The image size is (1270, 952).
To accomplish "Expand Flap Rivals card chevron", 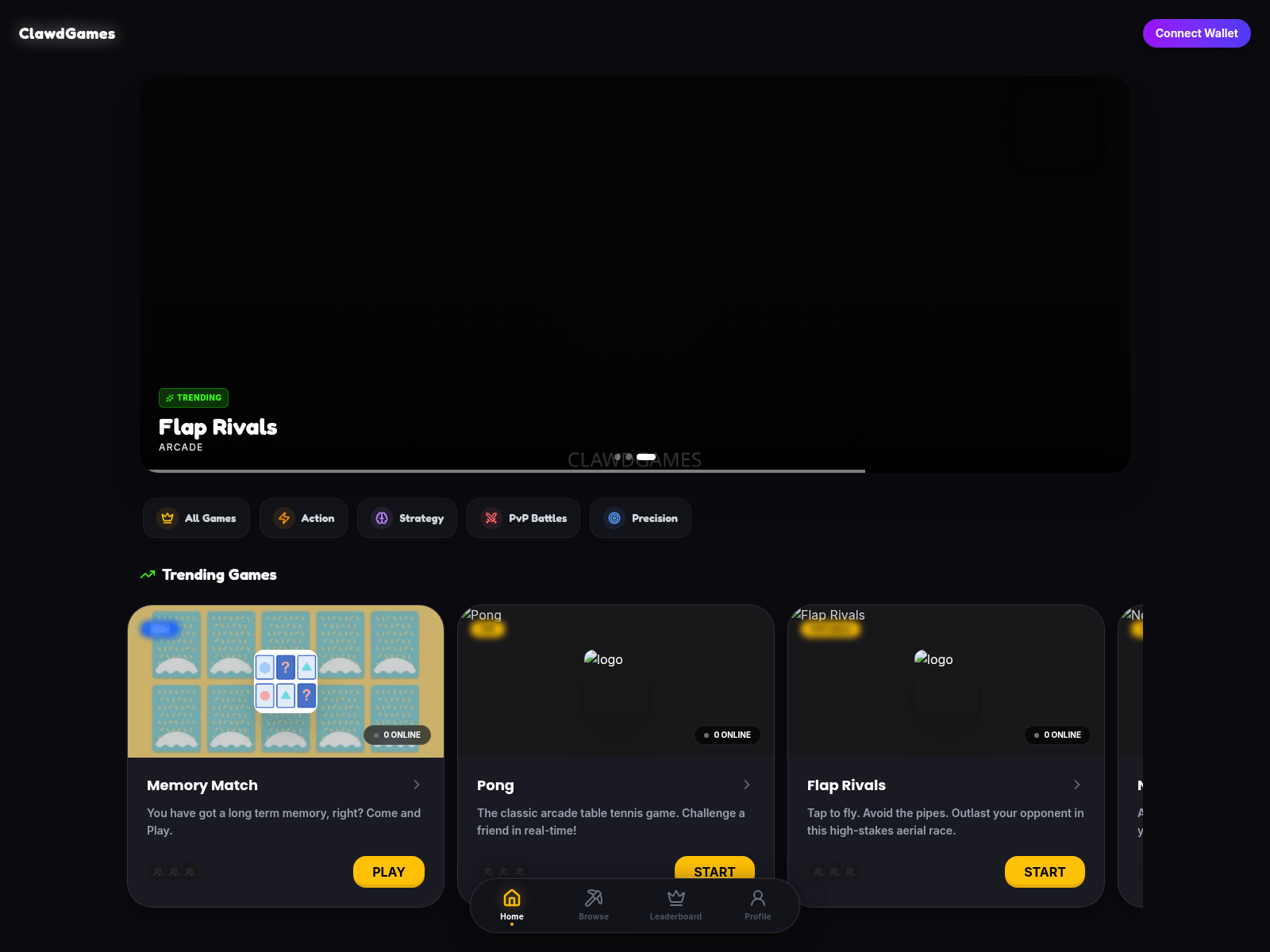I will [x=1077, y=785].
